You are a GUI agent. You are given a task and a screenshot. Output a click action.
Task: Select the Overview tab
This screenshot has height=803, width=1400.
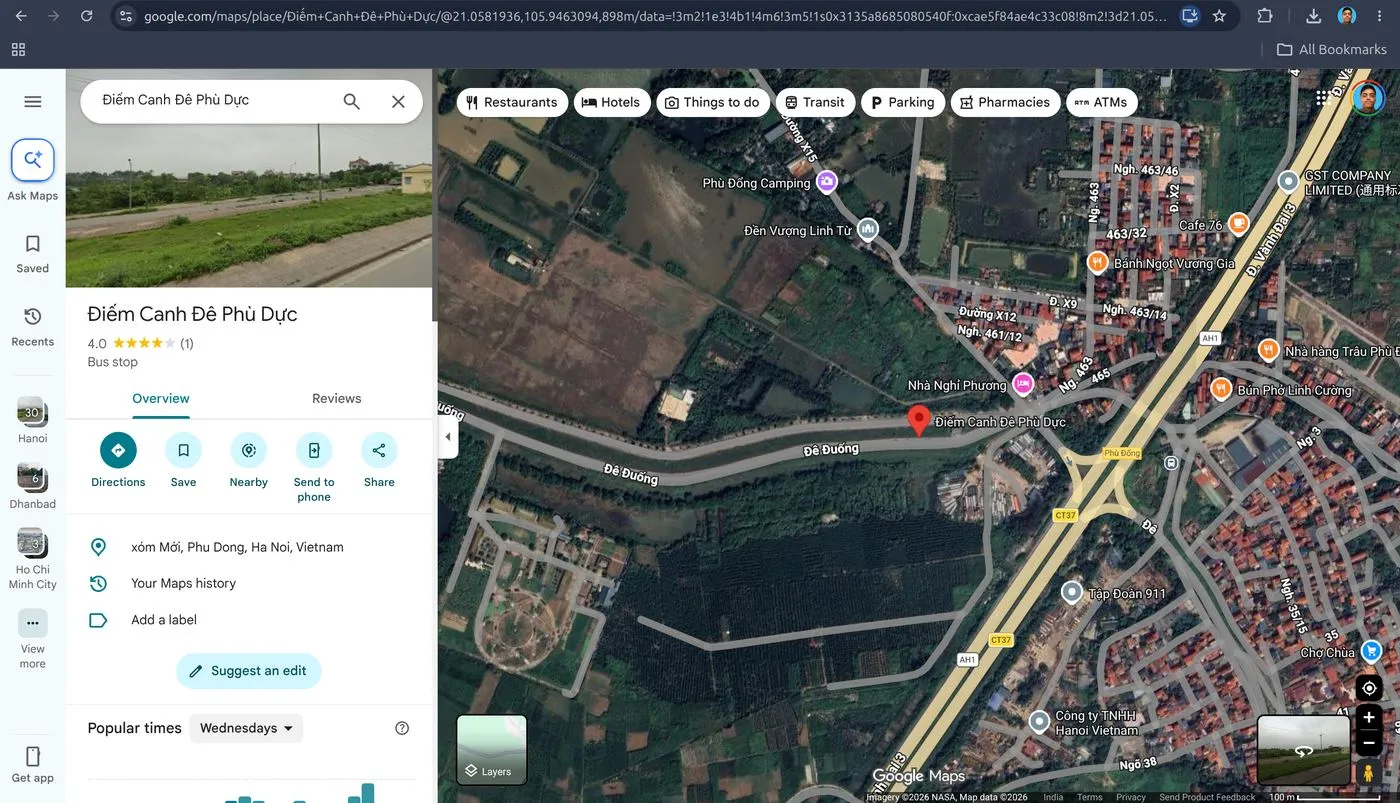point(161,398)
